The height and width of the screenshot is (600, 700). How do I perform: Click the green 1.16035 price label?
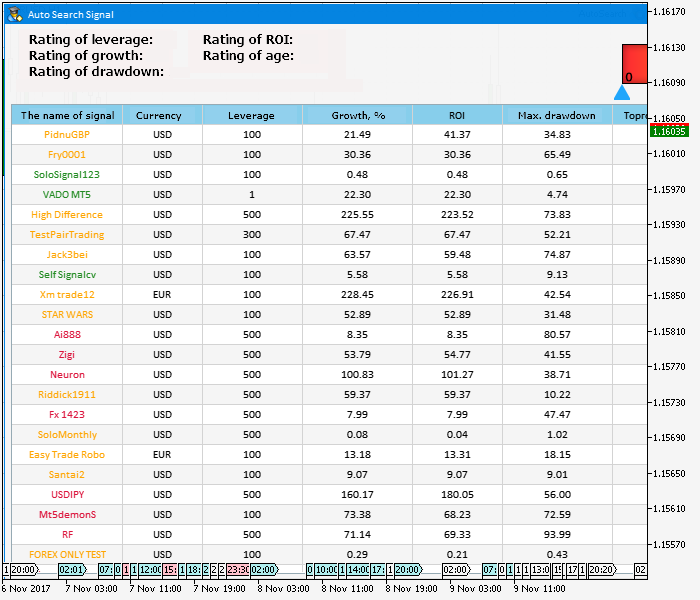point(669,131)
